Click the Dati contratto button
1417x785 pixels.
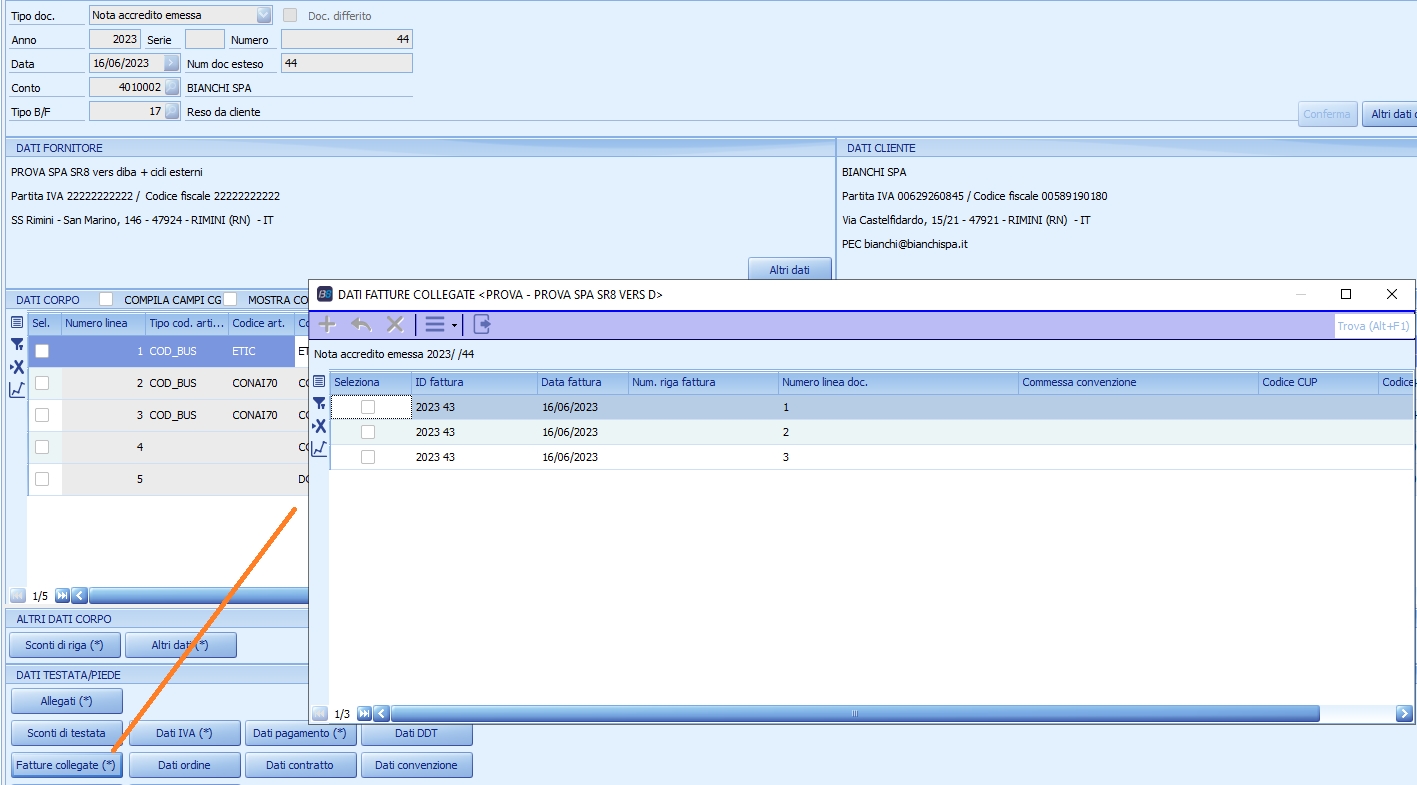point(300,765)
